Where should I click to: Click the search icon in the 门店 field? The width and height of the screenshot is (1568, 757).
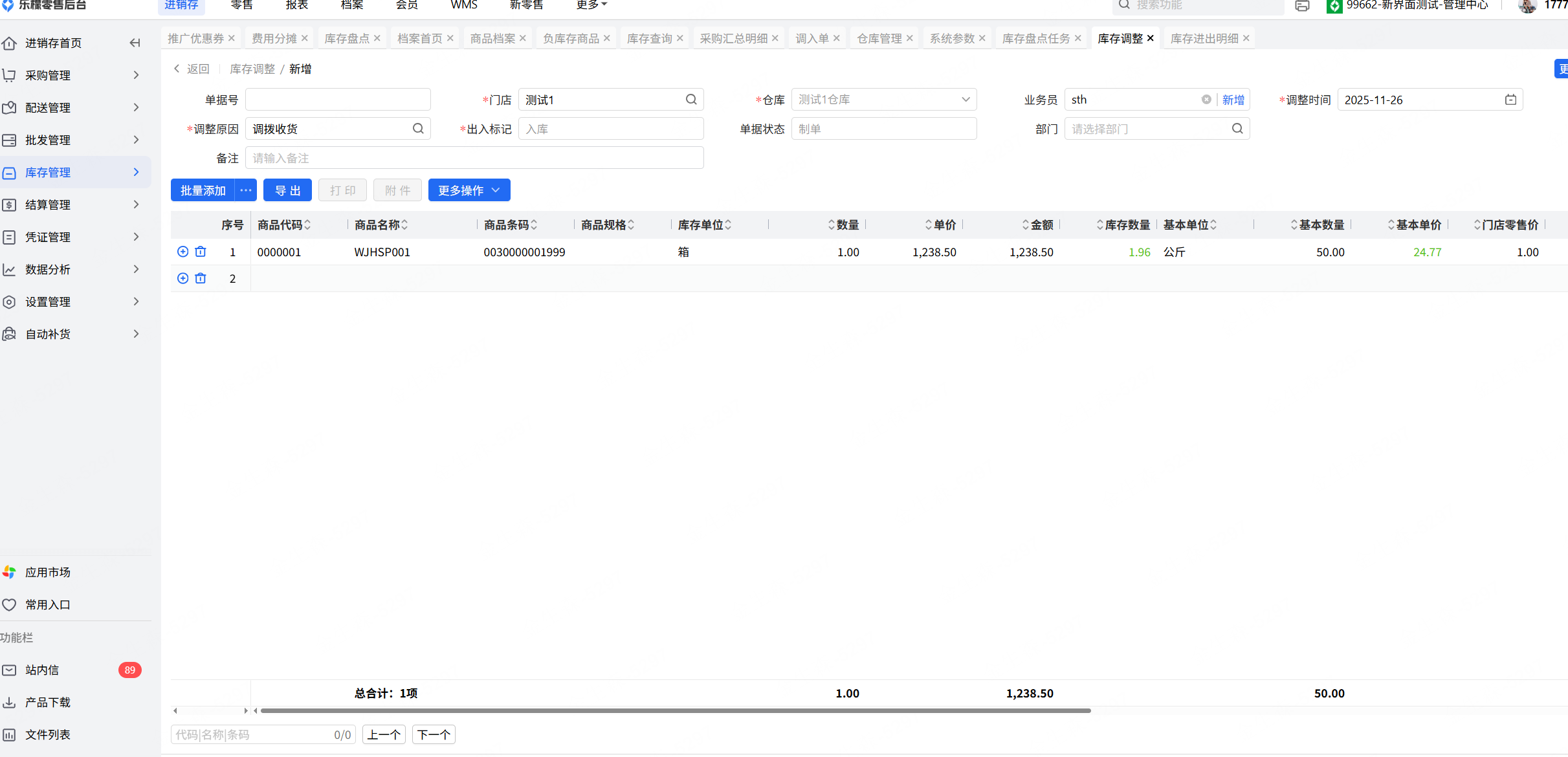tap(691, 100)
